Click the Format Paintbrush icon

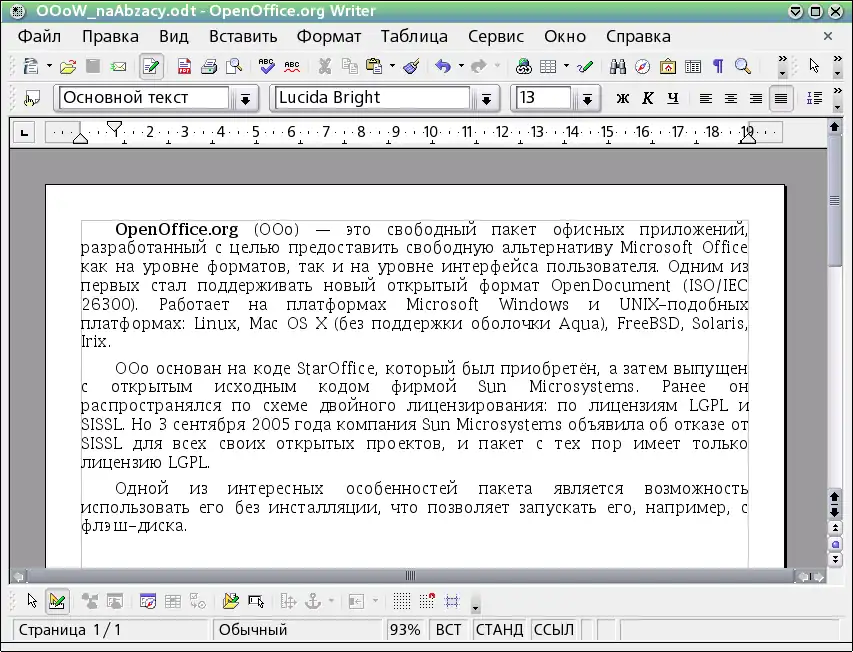click(x=410, y=67)
